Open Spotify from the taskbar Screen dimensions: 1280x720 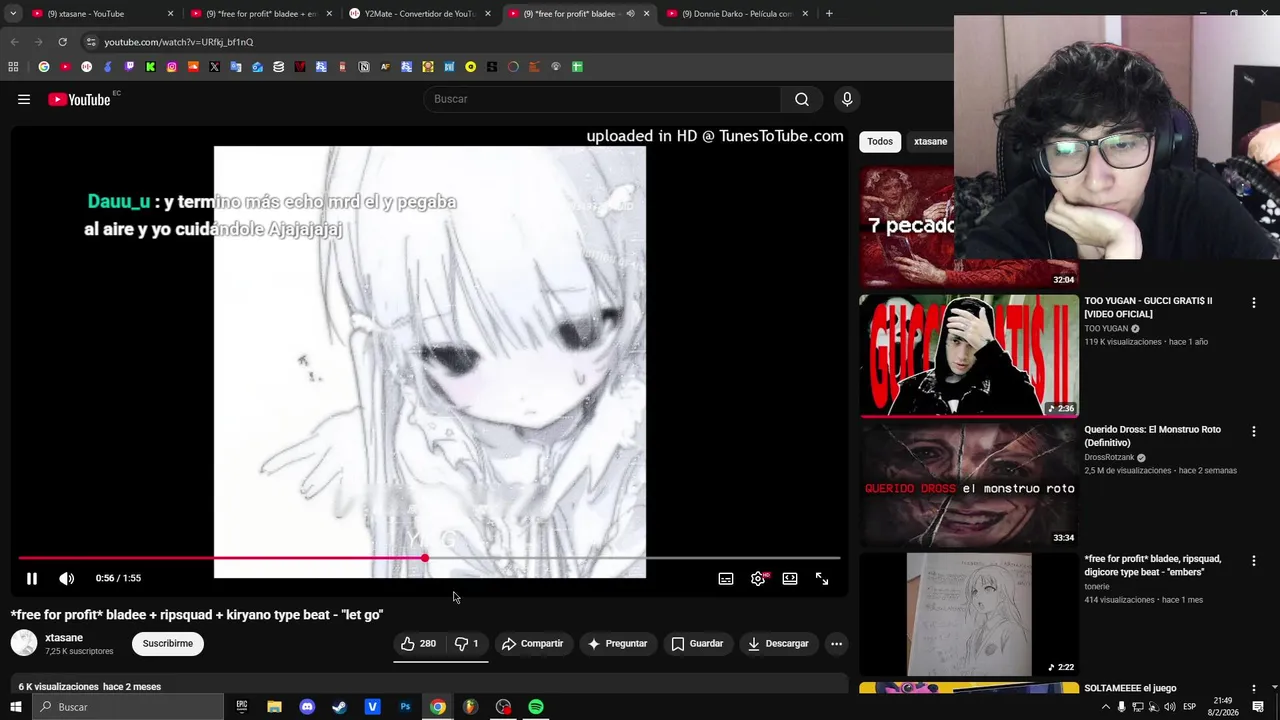tap(536, 707)
